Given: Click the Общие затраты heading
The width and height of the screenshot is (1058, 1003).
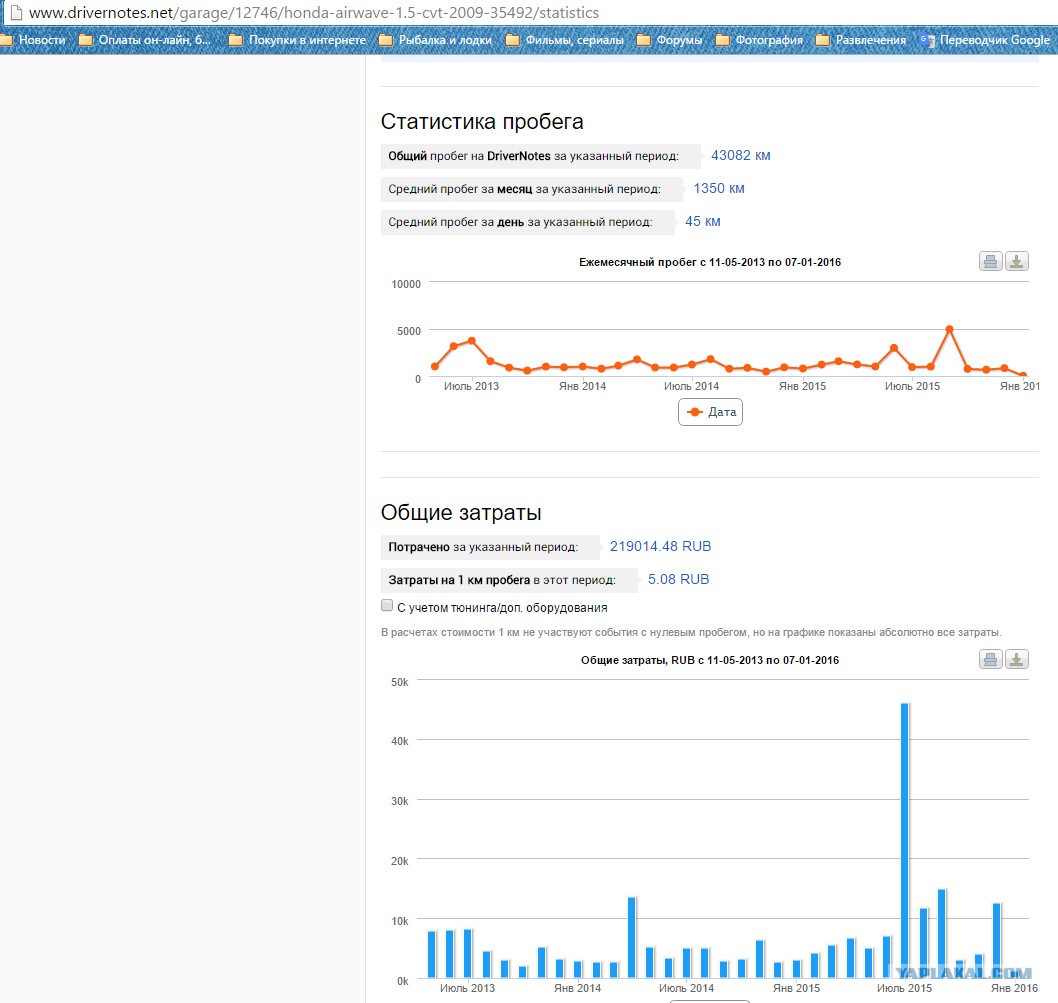Looking at the screenshot, I should pyautogui.click(x=461, y=512).
